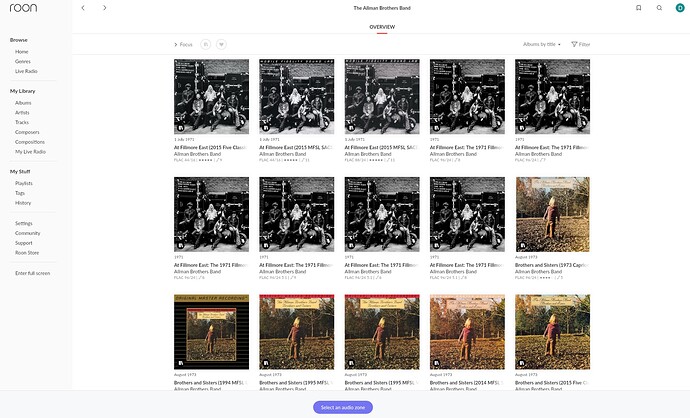
Task: Click artist name under At Fillmore East 2015 Five Classic
Action: click(x=197, y=154)
